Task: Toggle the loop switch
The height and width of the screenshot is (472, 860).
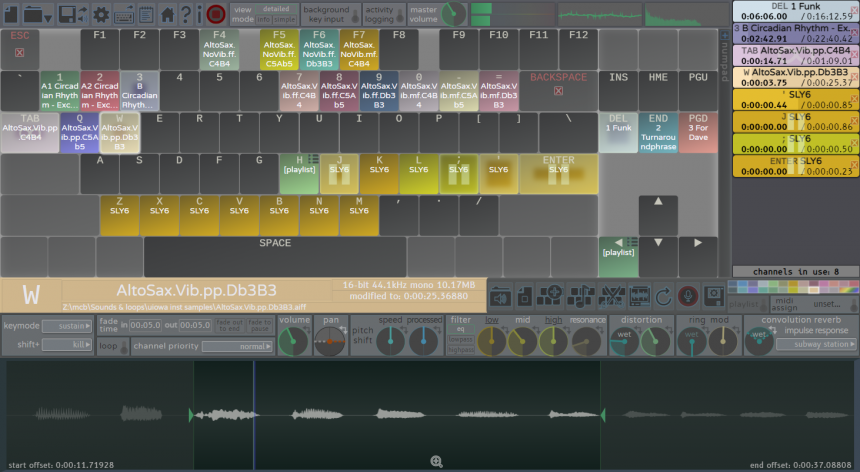Action: (x=124, y=346)
